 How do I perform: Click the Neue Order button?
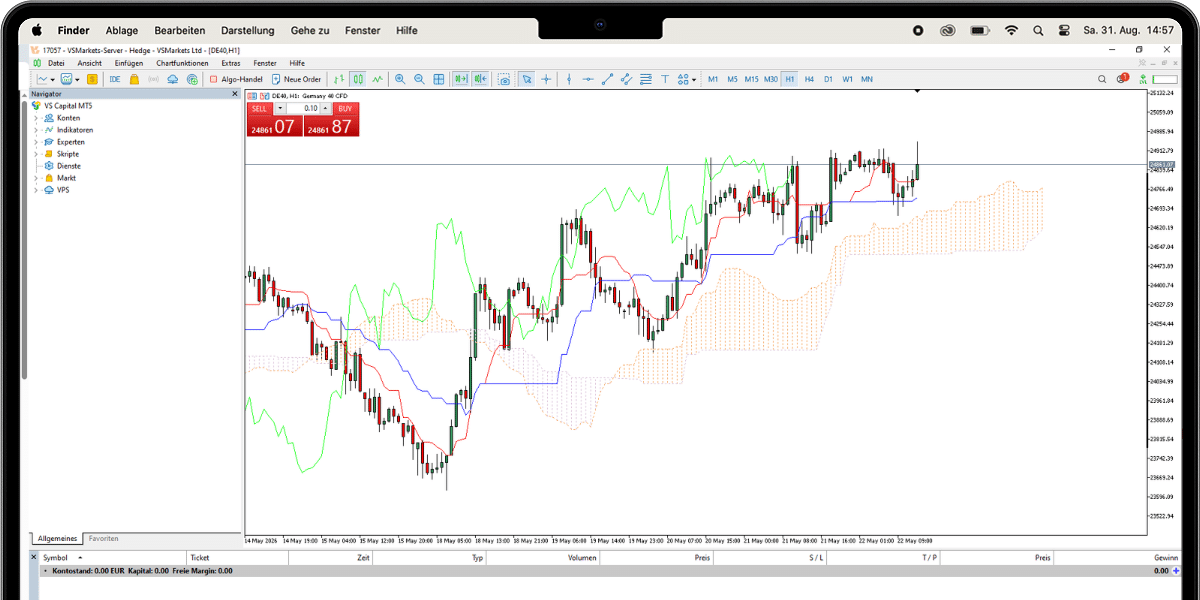(296, 79)
